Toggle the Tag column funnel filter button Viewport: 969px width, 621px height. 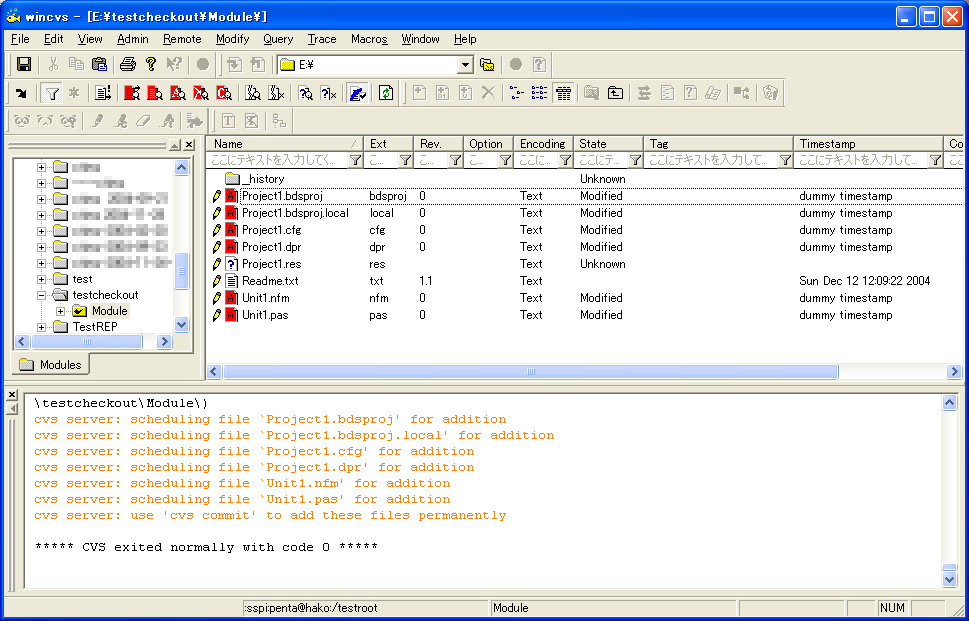pyautogui.click(x=785, y=161)
